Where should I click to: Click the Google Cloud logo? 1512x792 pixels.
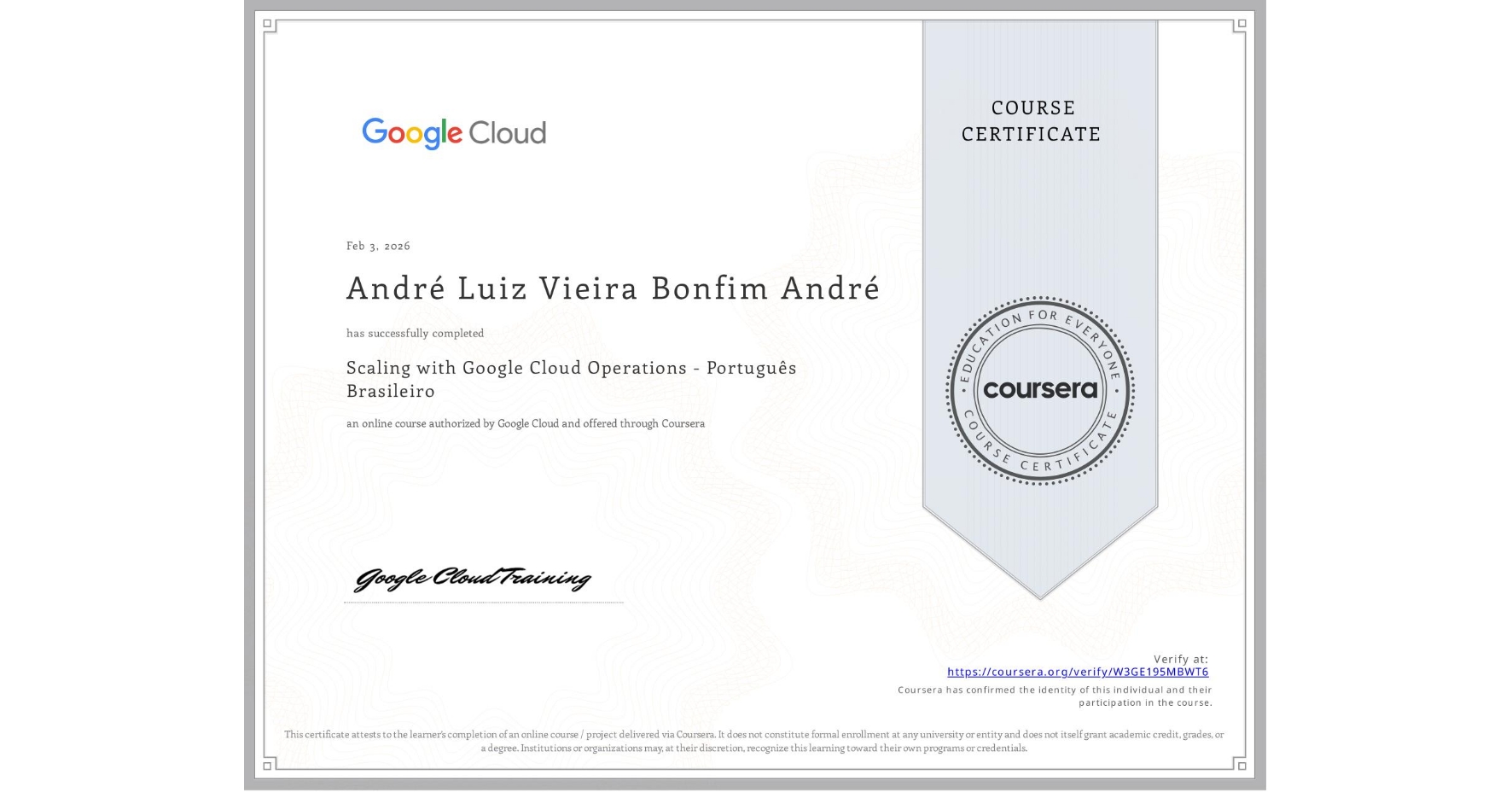point(453,133)
